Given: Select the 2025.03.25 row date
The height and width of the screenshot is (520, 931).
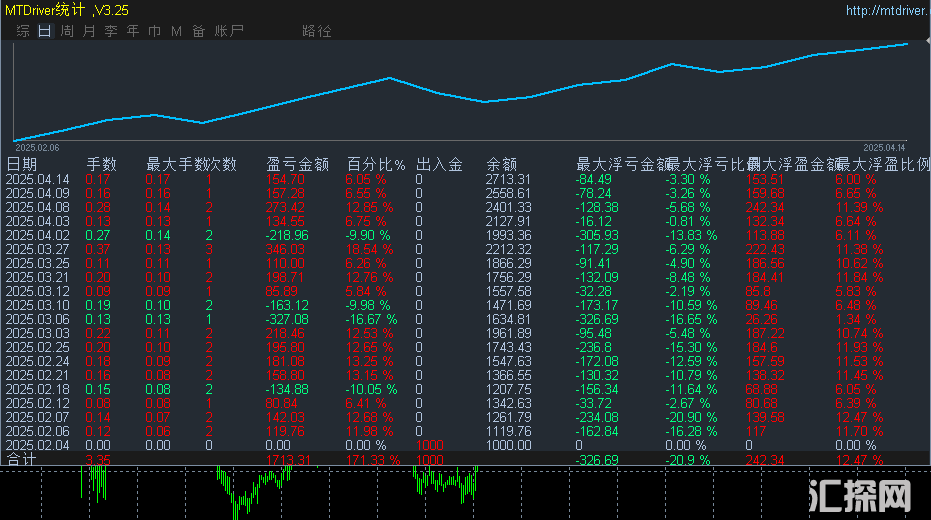Looking at the screenshot, I should tap(37, 263).
